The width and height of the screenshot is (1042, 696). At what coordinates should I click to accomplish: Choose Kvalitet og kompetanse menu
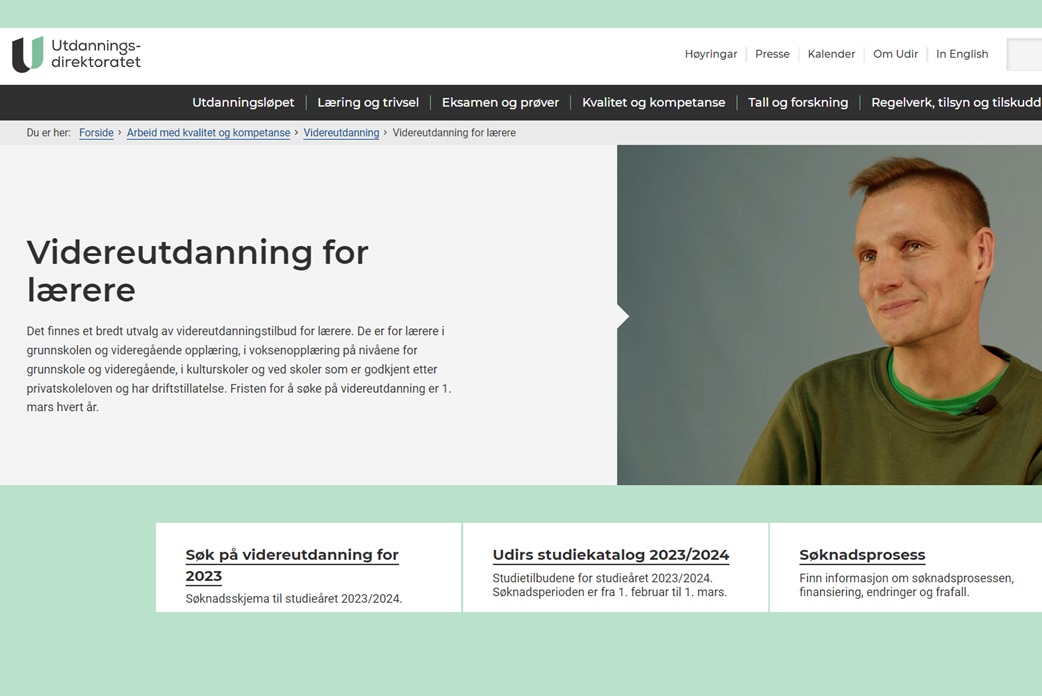(653, 102)
